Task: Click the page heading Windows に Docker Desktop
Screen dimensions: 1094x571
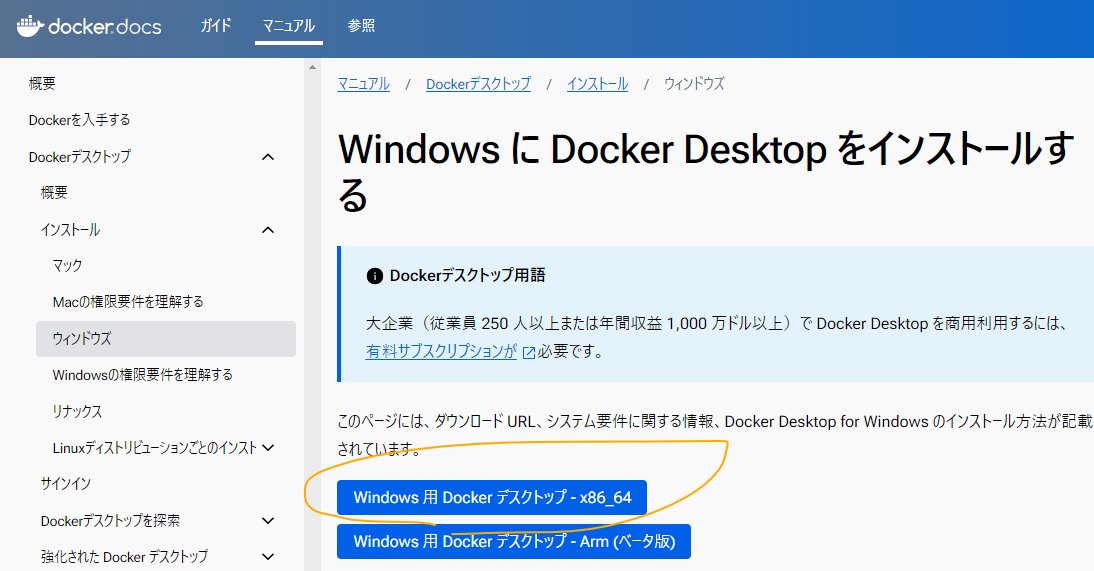Action: click(x=706, y=172)
